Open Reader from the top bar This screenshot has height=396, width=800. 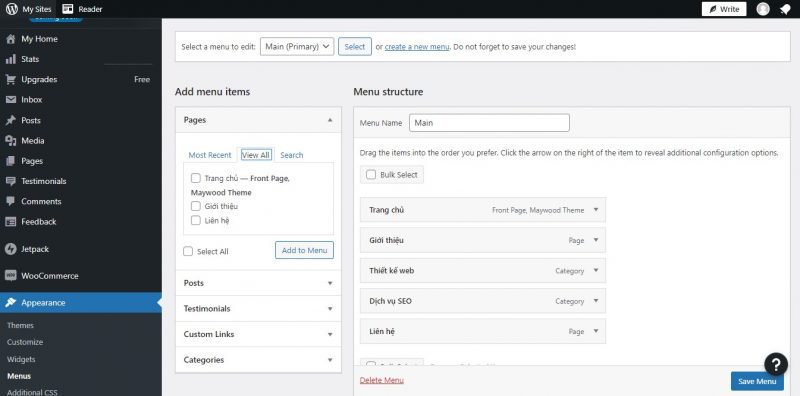point(82,9)
